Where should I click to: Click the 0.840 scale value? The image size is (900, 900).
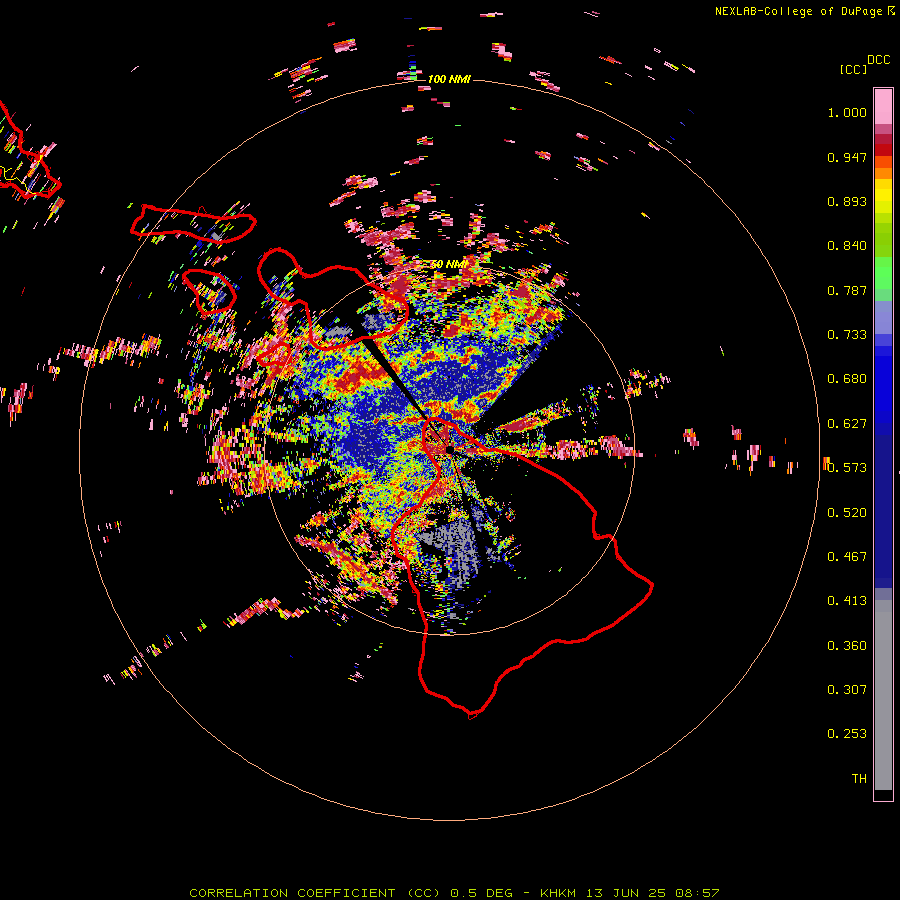pyautogui.click(x=847, y=246)
